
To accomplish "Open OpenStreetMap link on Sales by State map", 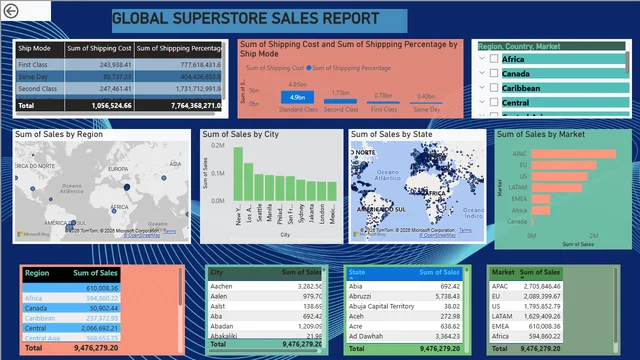I will tap(437, 235).
